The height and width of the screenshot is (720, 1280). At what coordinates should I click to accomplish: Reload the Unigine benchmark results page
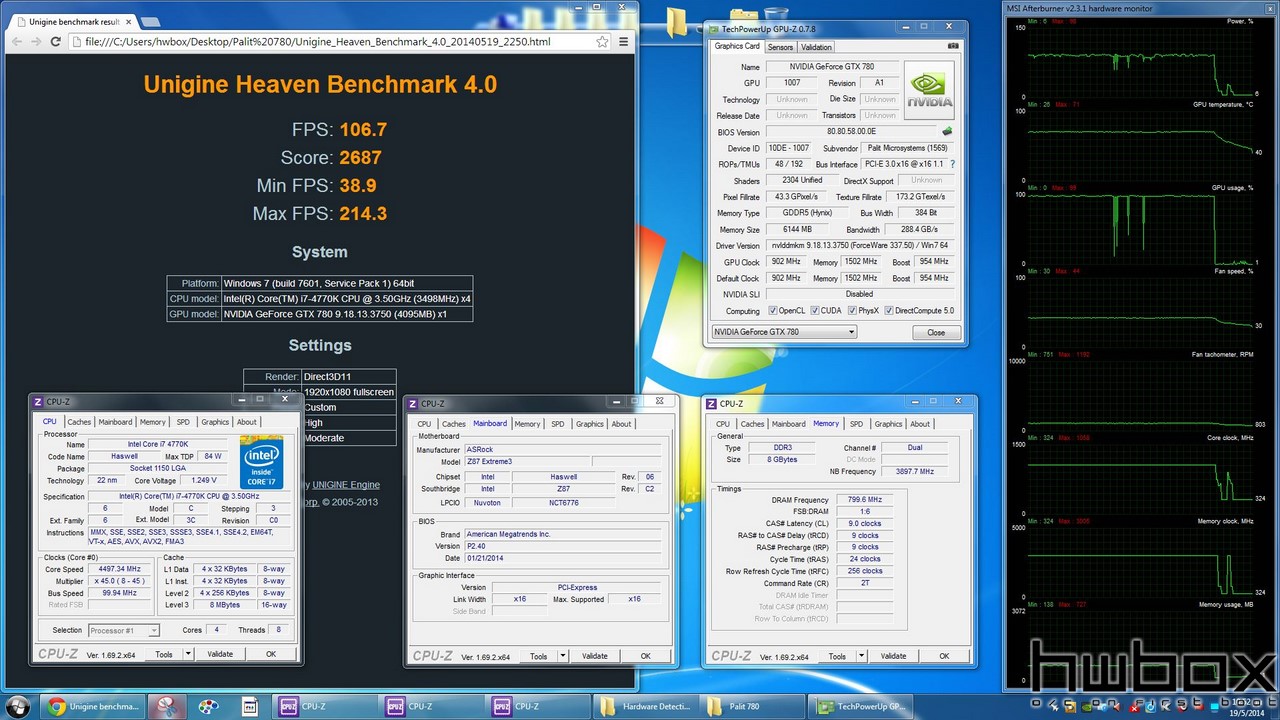point(56,42)
